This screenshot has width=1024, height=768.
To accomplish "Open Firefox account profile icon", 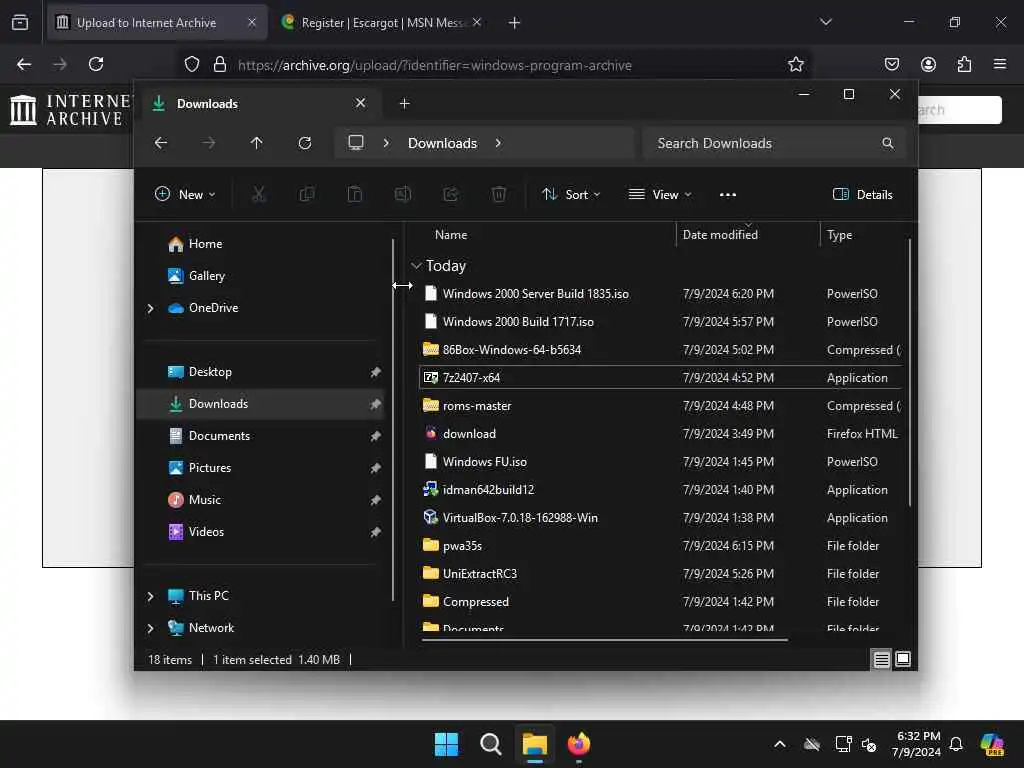I will [928, 64].
